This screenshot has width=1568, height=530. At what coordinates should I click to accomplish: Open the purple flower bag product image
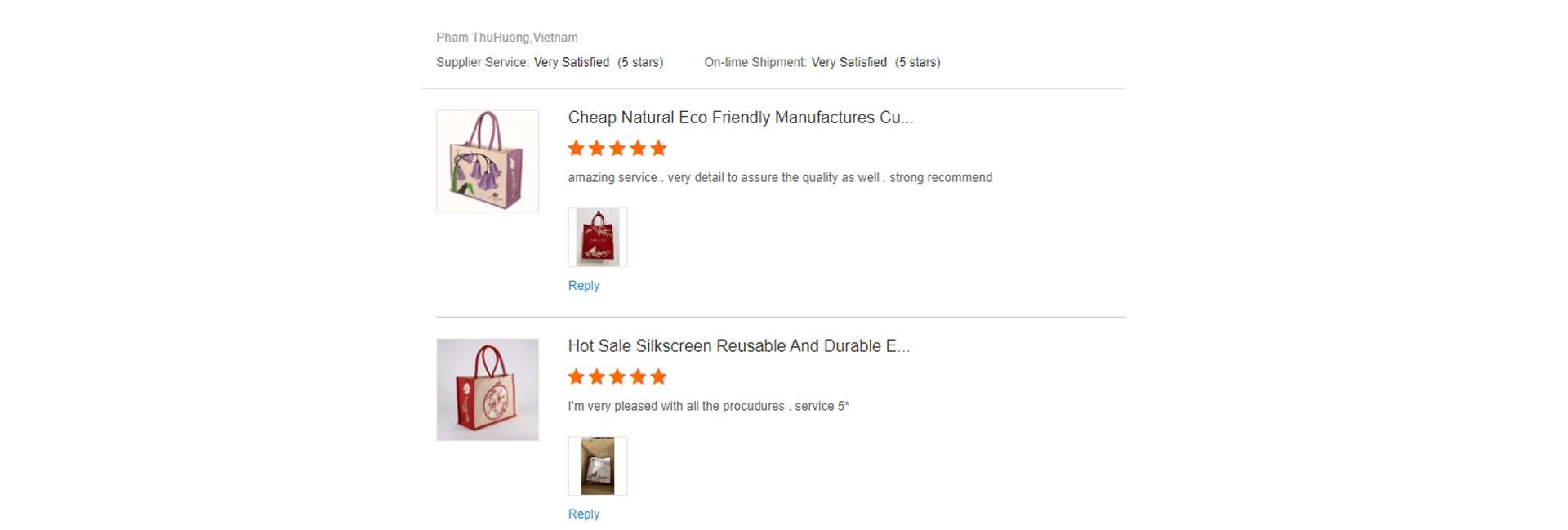488,161
